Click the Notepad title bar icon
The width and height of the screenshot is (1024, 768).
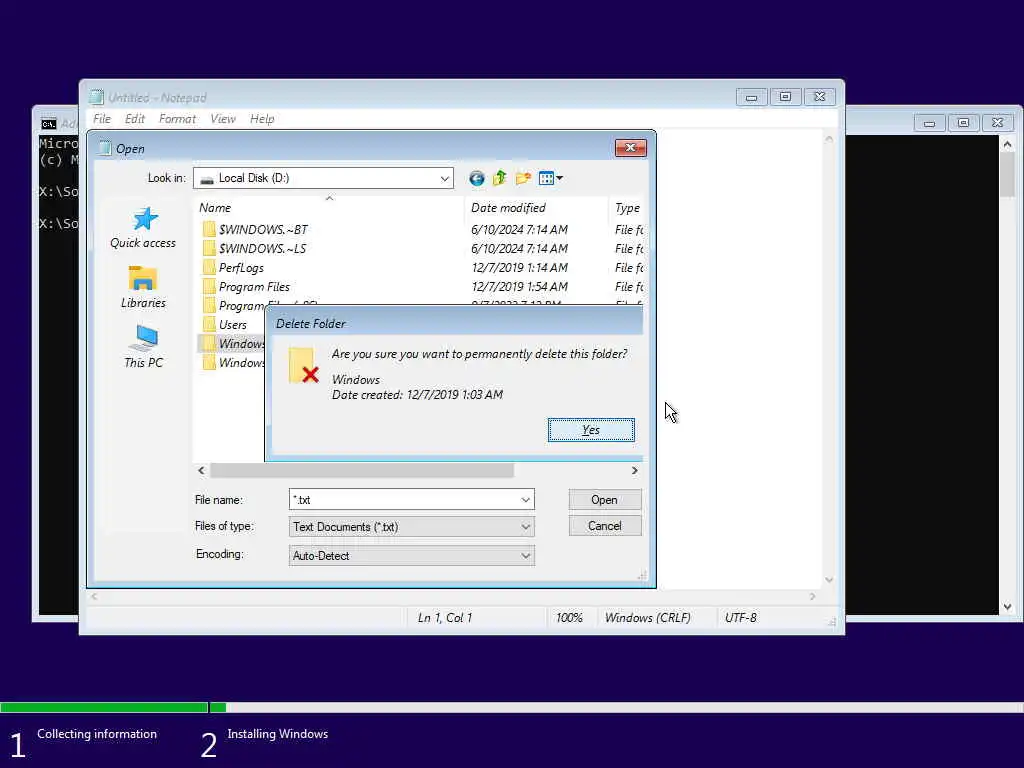(x=97, y=97)
